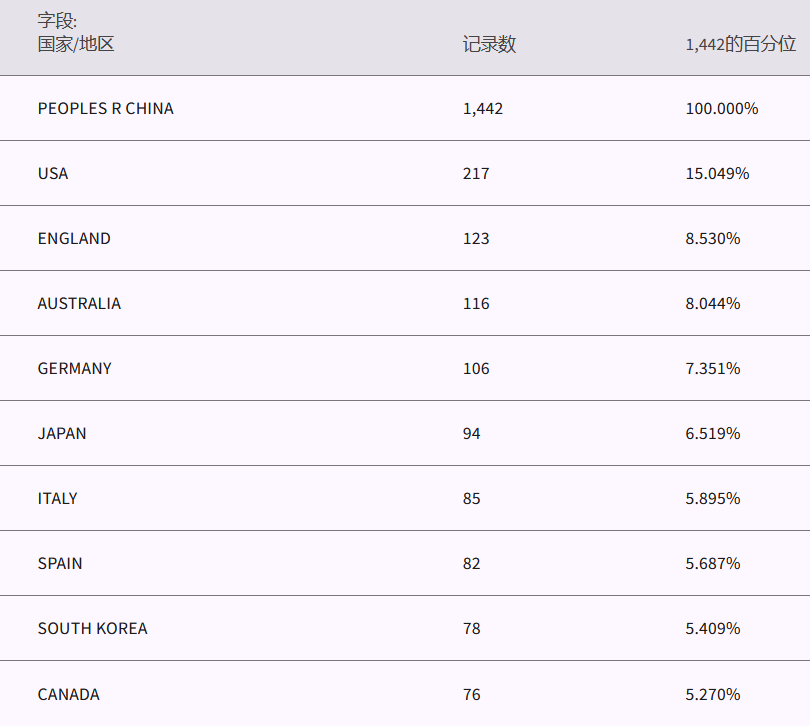
Task: Click the SOUTH KOREA entry
Action: coord(92,628)
